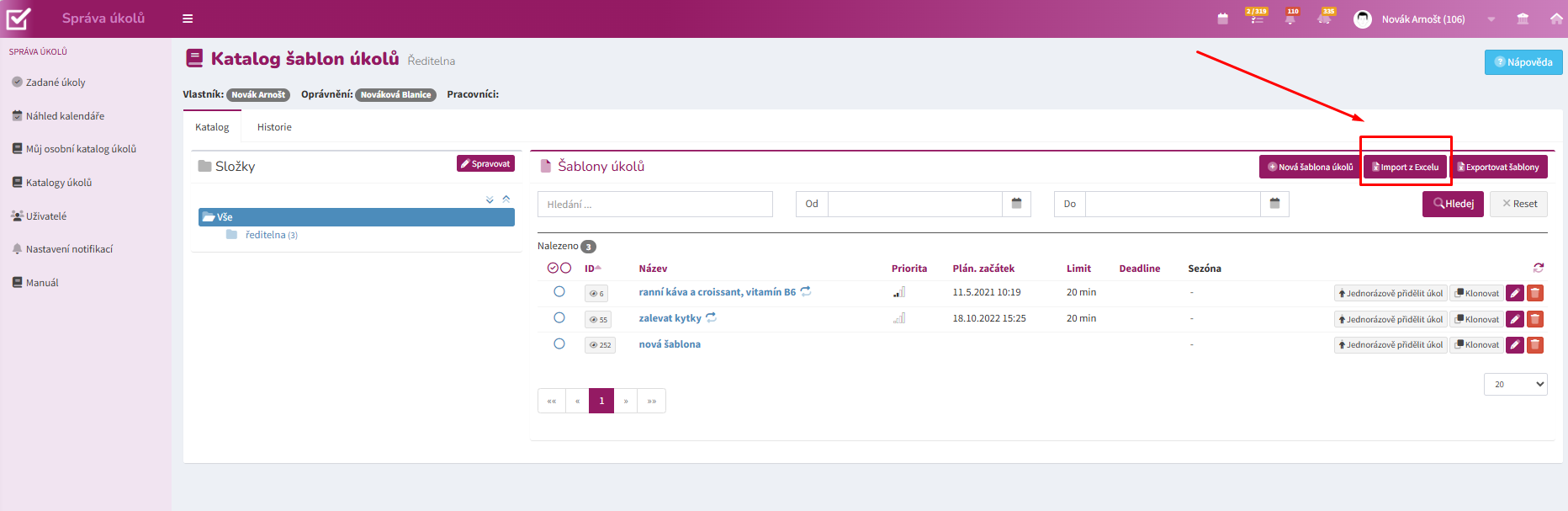Clone the ranní káva template with Klonovat
This screenshot has height=511, width=1568.
point(1477,293)
